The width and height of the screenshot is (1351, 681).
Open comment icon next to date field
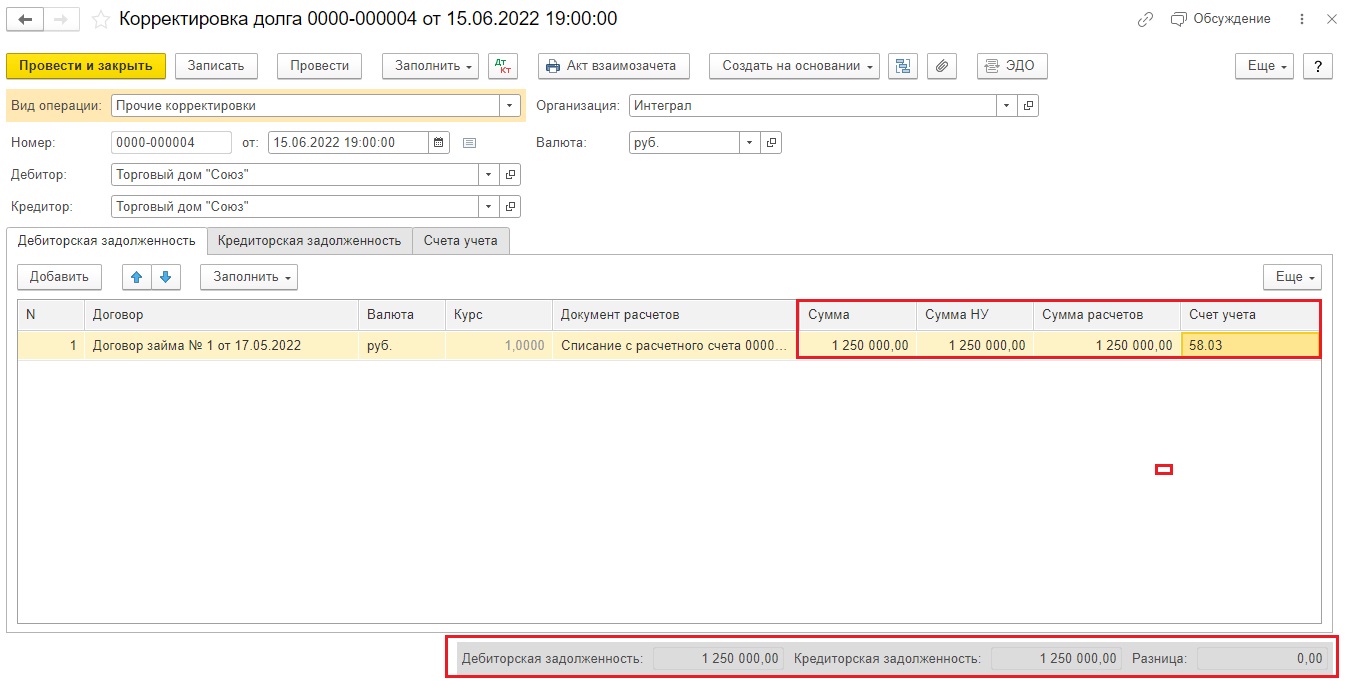[x=469, y=142]
